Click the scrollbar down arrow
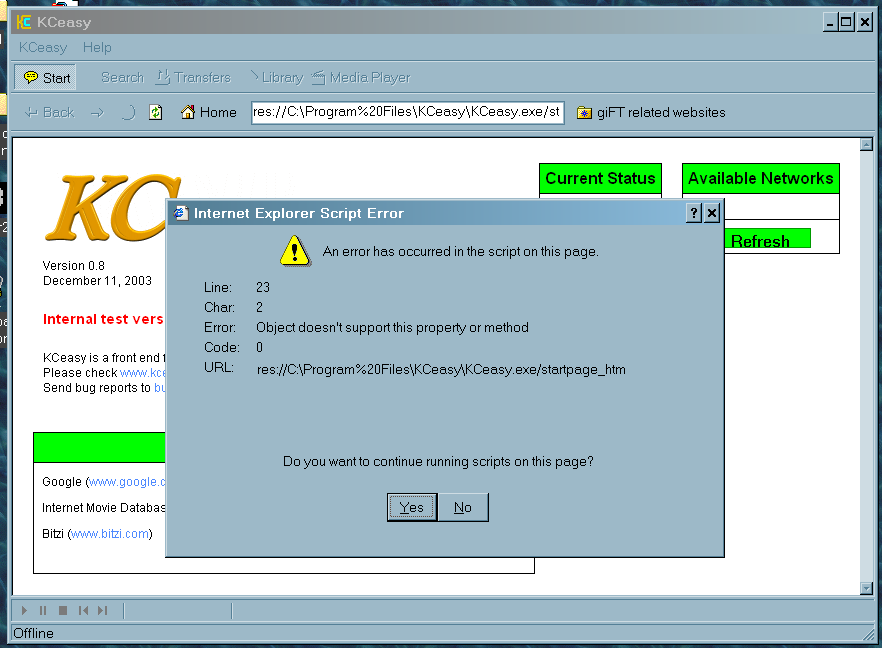Screen dimensions: 882x648 coord(866,588)
